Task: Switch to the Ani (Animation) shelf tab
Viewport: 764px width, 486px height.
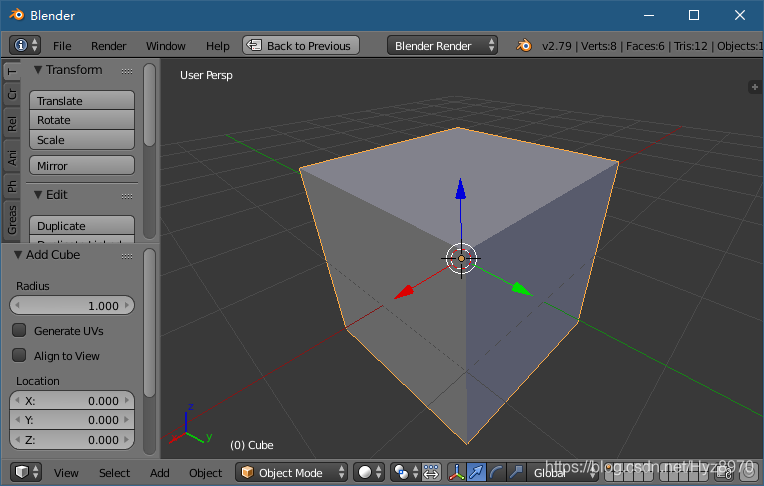Action: 11,157
